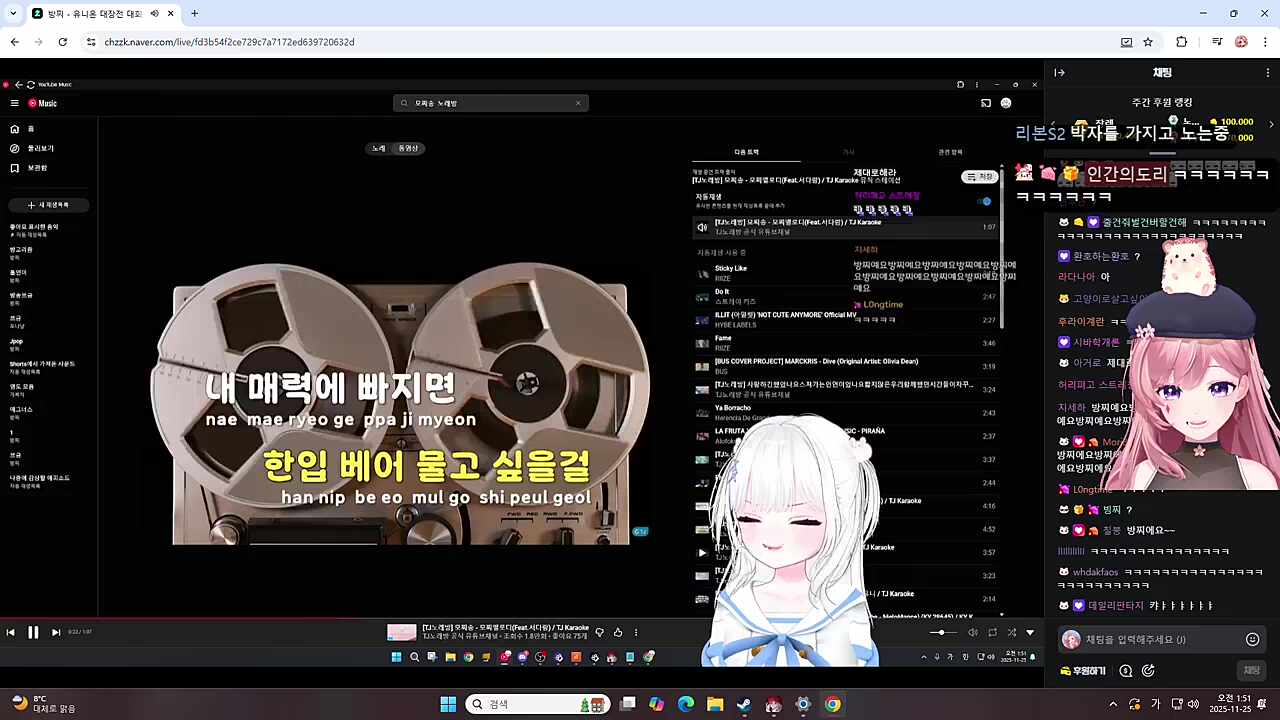Create a new playlist (새 재생목록)
The image size is (1280, 720).
pyautogui.click(x=49, y=205)
